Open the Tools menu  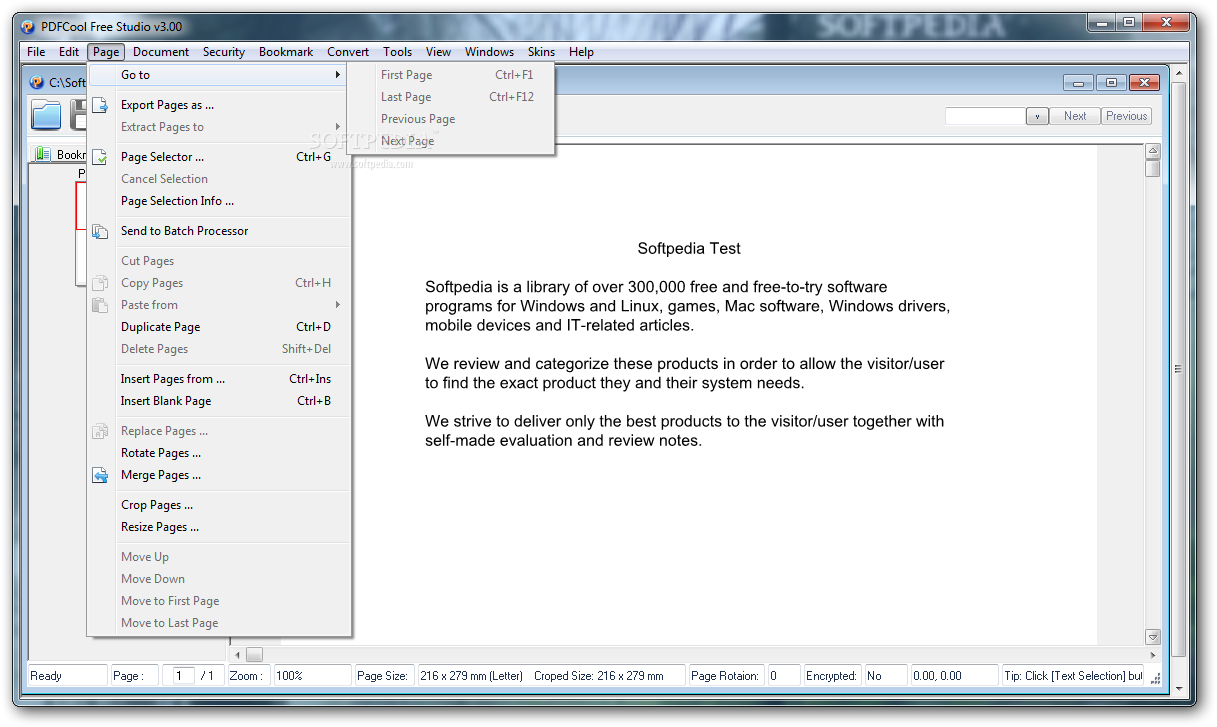[397, 51]
